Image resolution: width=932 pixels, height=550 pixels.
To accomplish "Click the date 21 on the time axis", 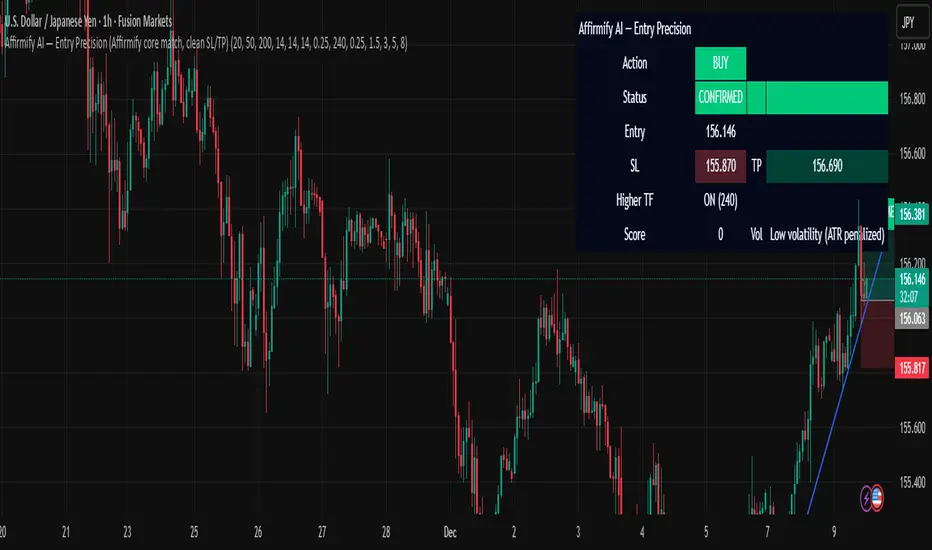I will tap(65, 532).
